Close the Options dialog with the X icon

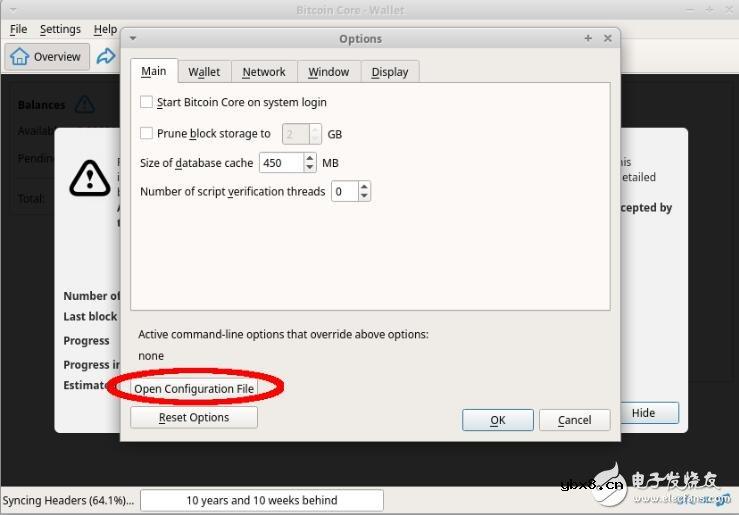[607, 38]
